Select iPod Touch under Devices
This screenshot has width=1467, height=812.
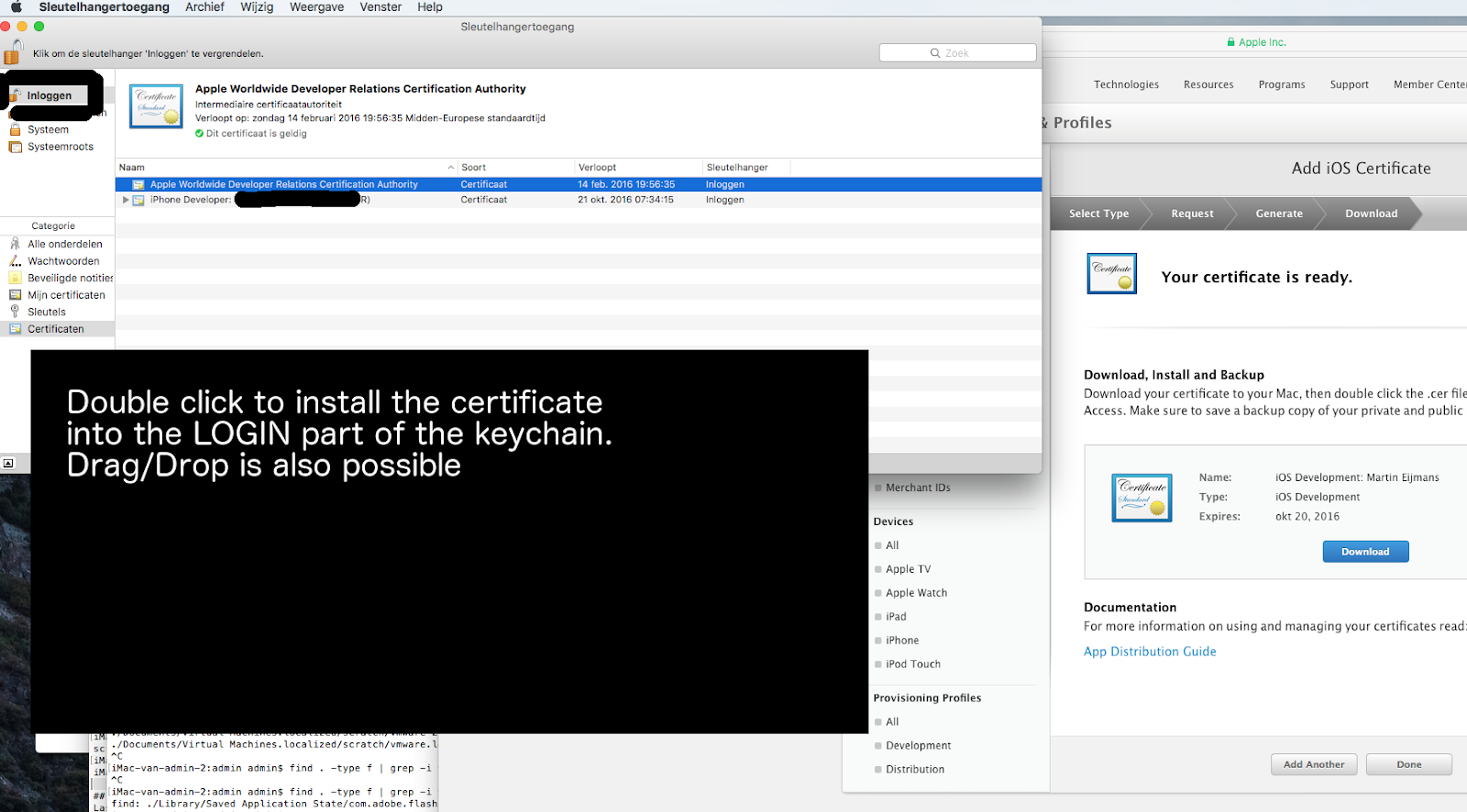(913, 664)
